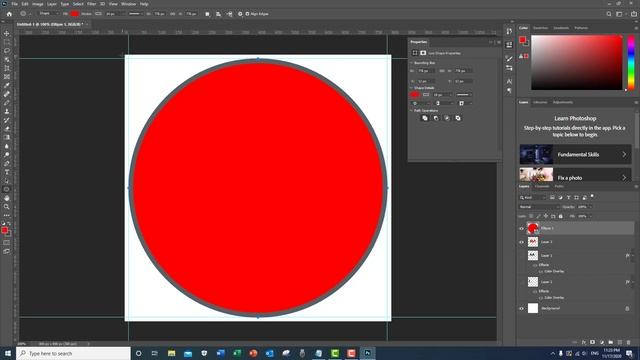Screen dimensions: 640x360
Task: Open Fundamental Skills tutorials
Action: [x=576, y=154]
